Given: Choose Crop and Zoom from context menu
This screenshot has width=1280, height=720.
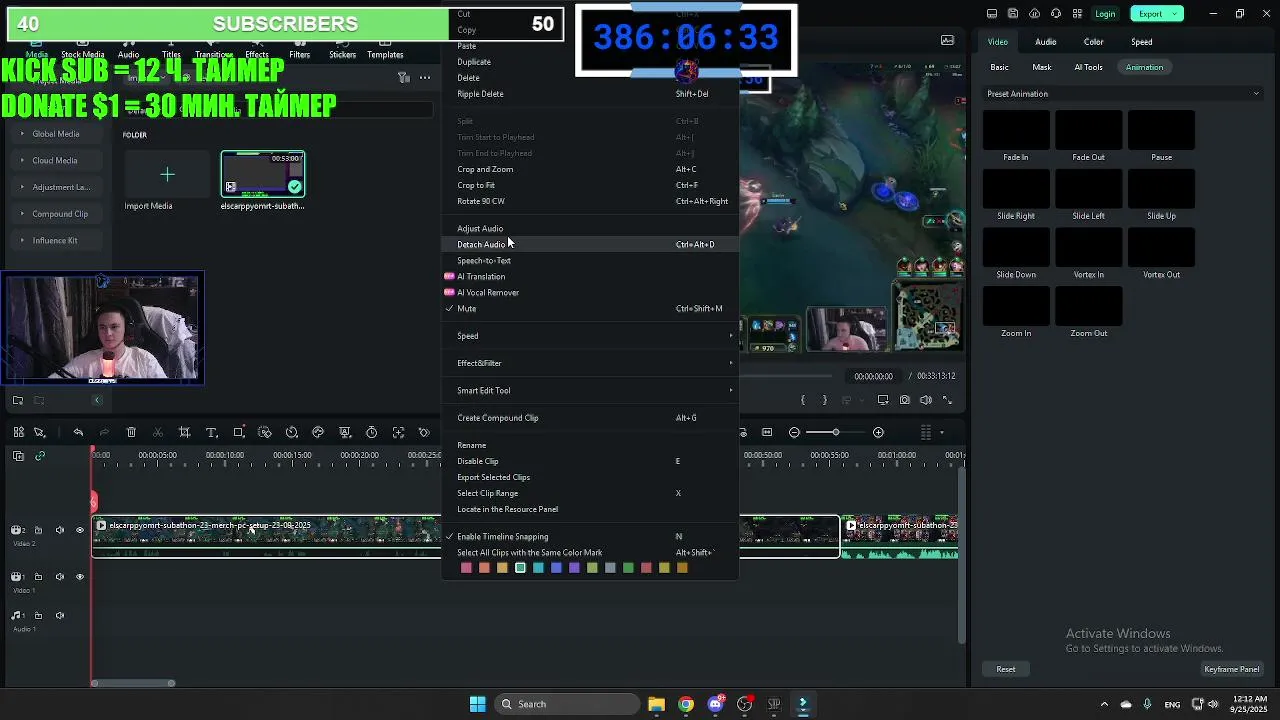Looking at the screenshot, I should pyautogui.click(x=590, y=169).
